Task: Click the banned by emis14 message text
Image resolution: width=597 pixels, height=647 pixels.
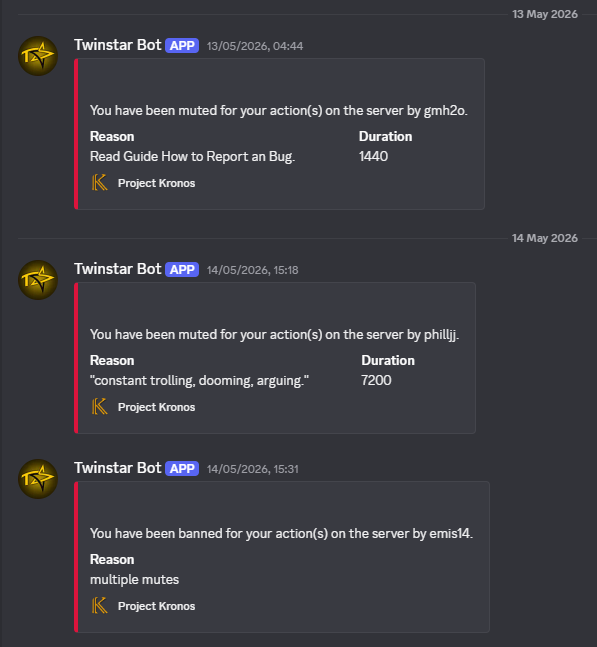Action: point(281,534)
